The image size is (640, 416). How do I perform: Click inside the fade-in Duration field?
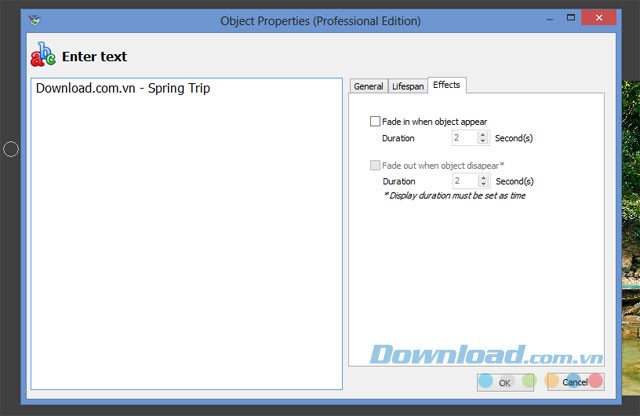click(x=464, y=138)
